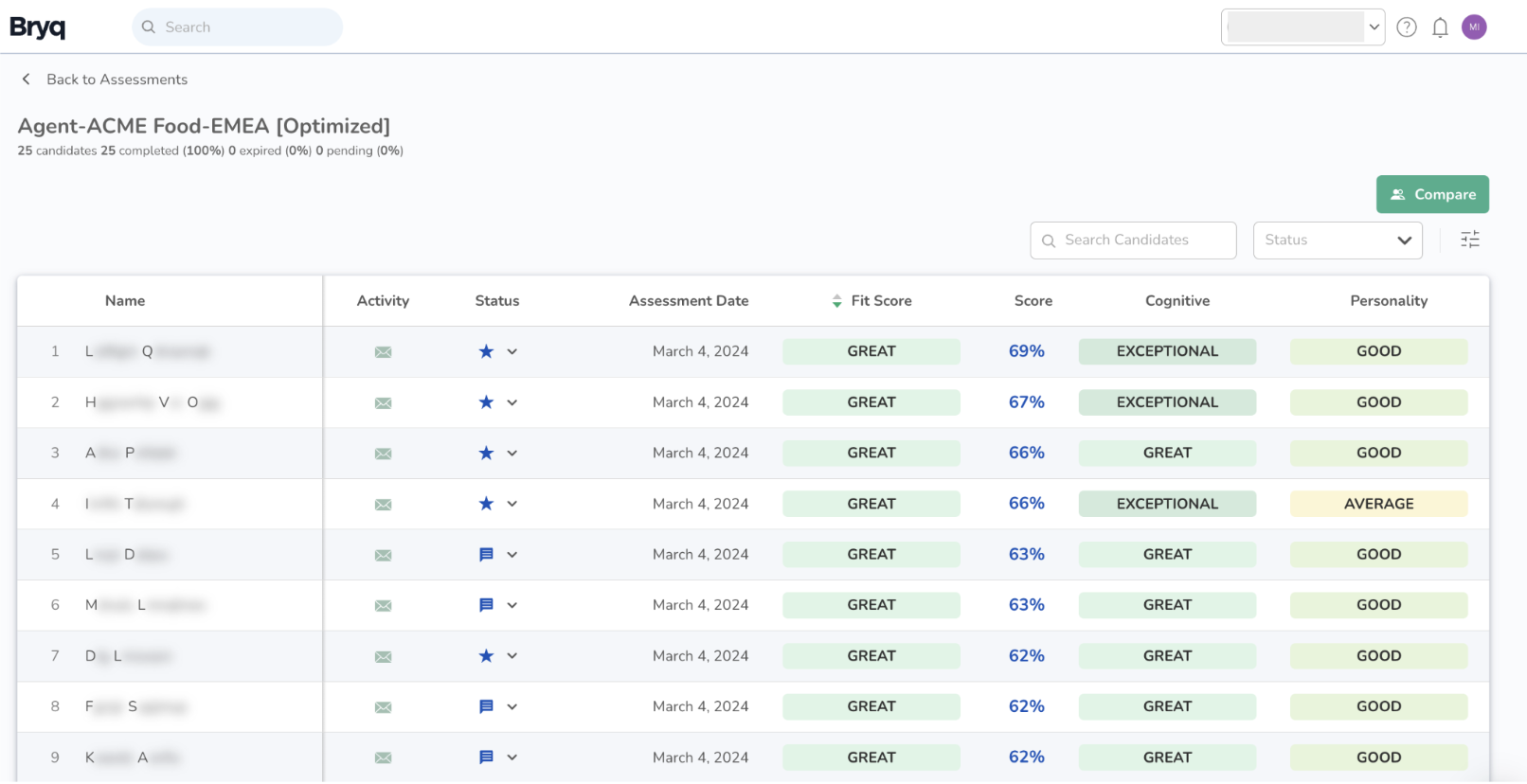1527x784 pixels.
Task: Open the table filter settings icon
Action: pos(1469,240)
